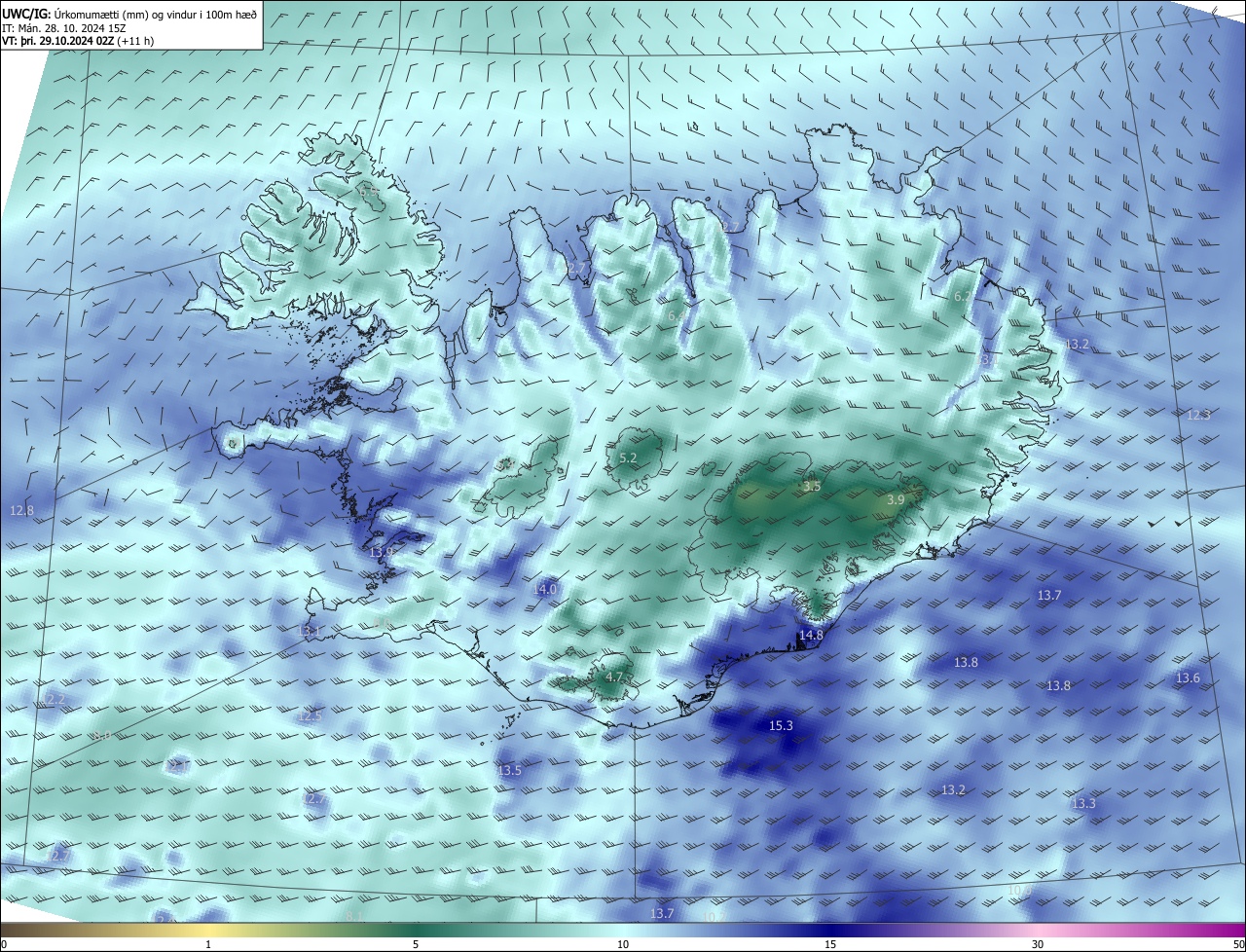1246x952 pixels.
Task: Click the 10 label on the color scale
Action: (x=623, y=944)
